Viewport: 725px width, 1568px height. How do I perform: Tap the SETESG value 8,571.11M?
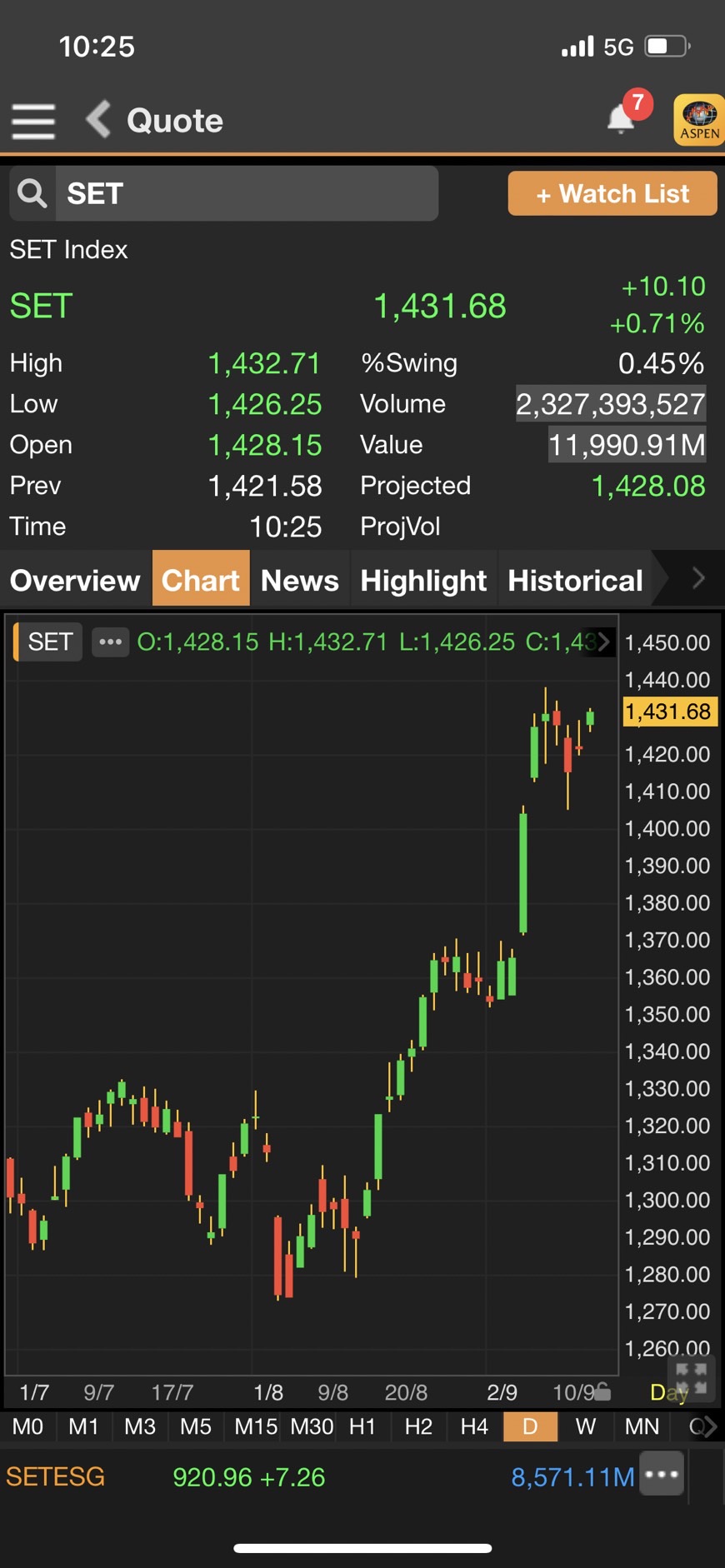(572, 1477)
